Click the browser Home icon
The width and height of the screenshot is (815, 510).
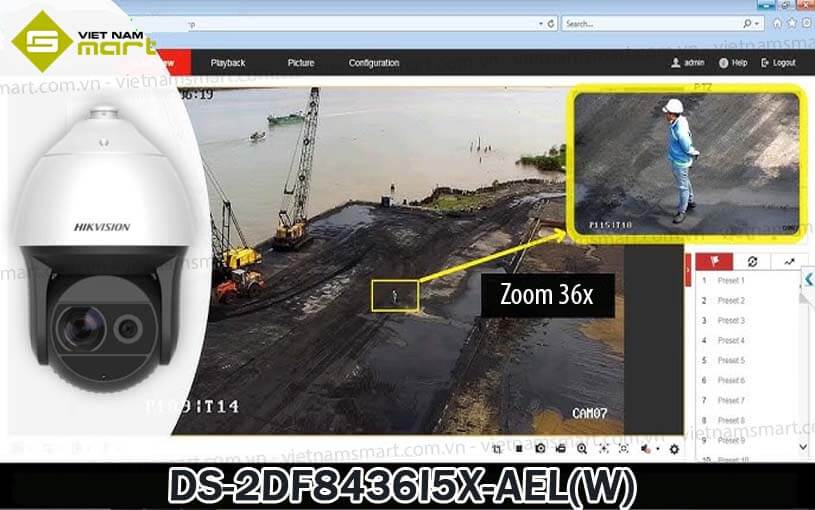tap(777, 23)
